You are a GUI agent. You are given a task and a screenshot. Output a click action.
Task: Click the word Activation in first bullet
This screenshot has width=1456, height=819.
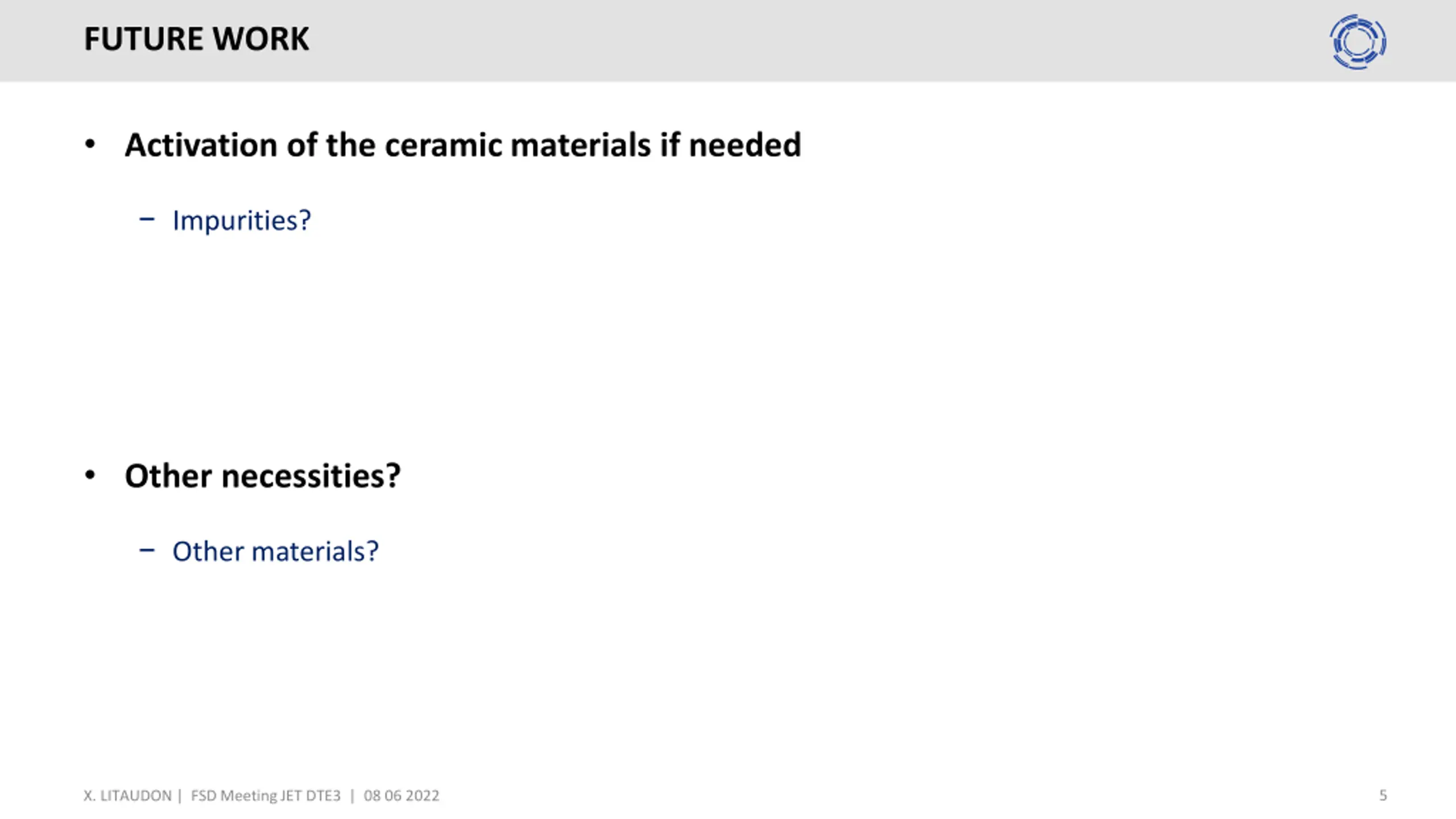tap(201, 145)
